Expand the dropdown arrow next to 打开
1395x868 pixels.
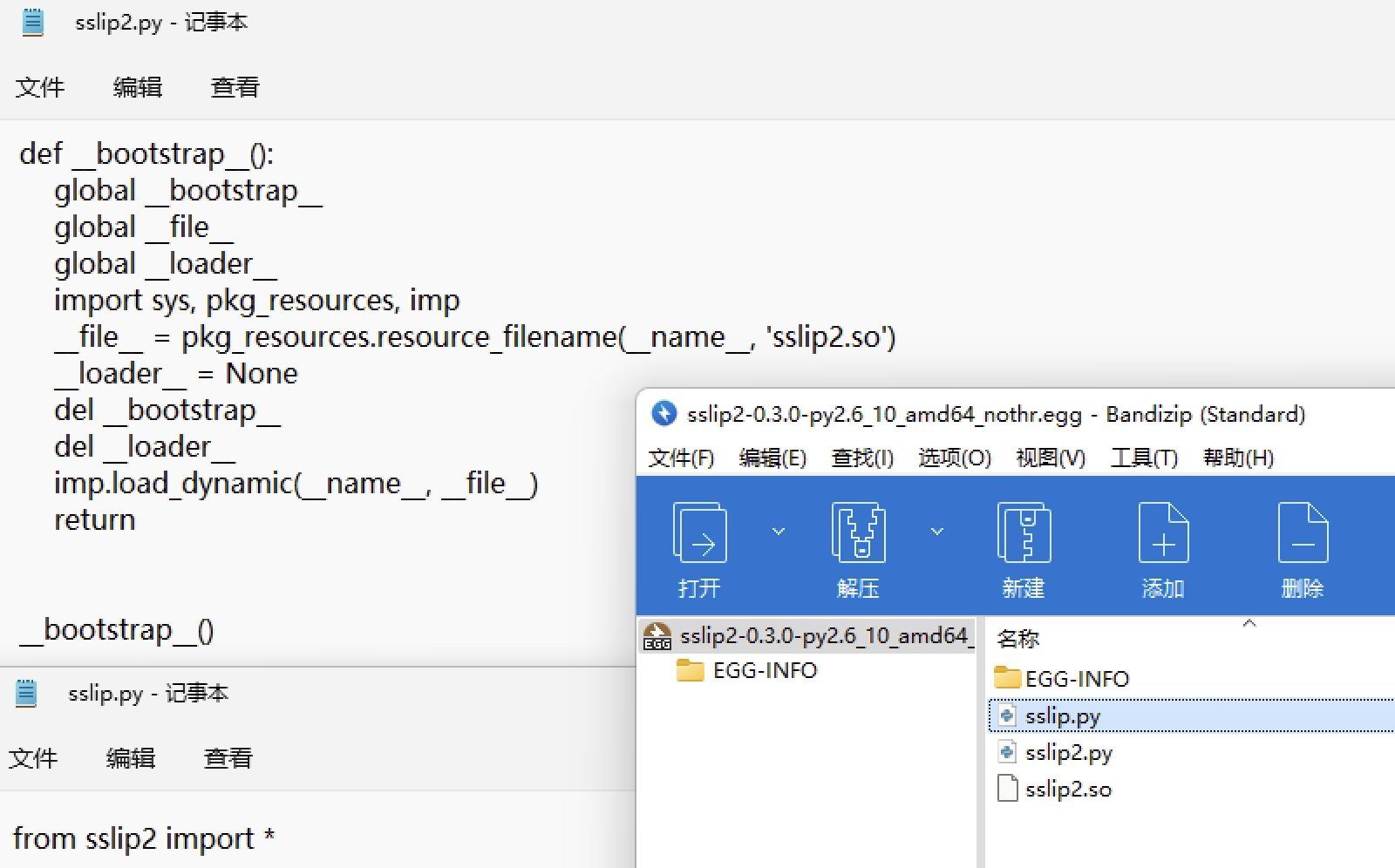pos(779,531)
